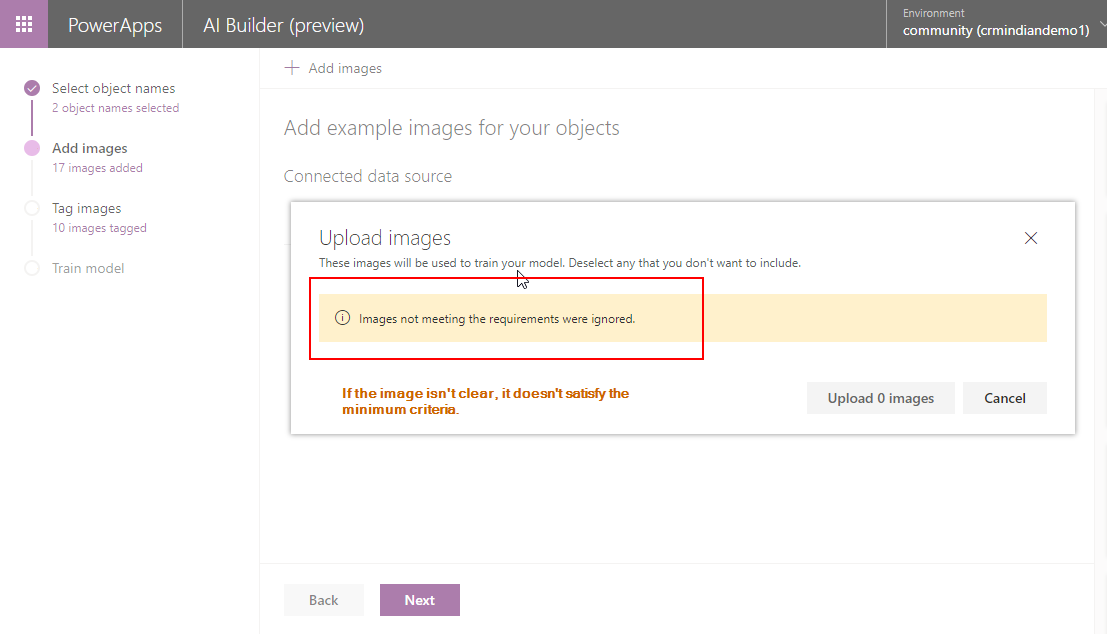Select the completed 'Select object names' step circle
Screen dimensions: 1107x634
point(32,88)
